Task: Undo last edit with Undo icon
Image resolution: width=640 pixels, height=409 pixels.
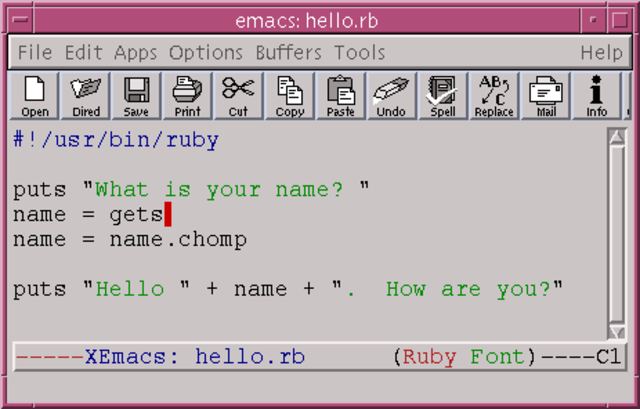Action: tap(392, 96)
